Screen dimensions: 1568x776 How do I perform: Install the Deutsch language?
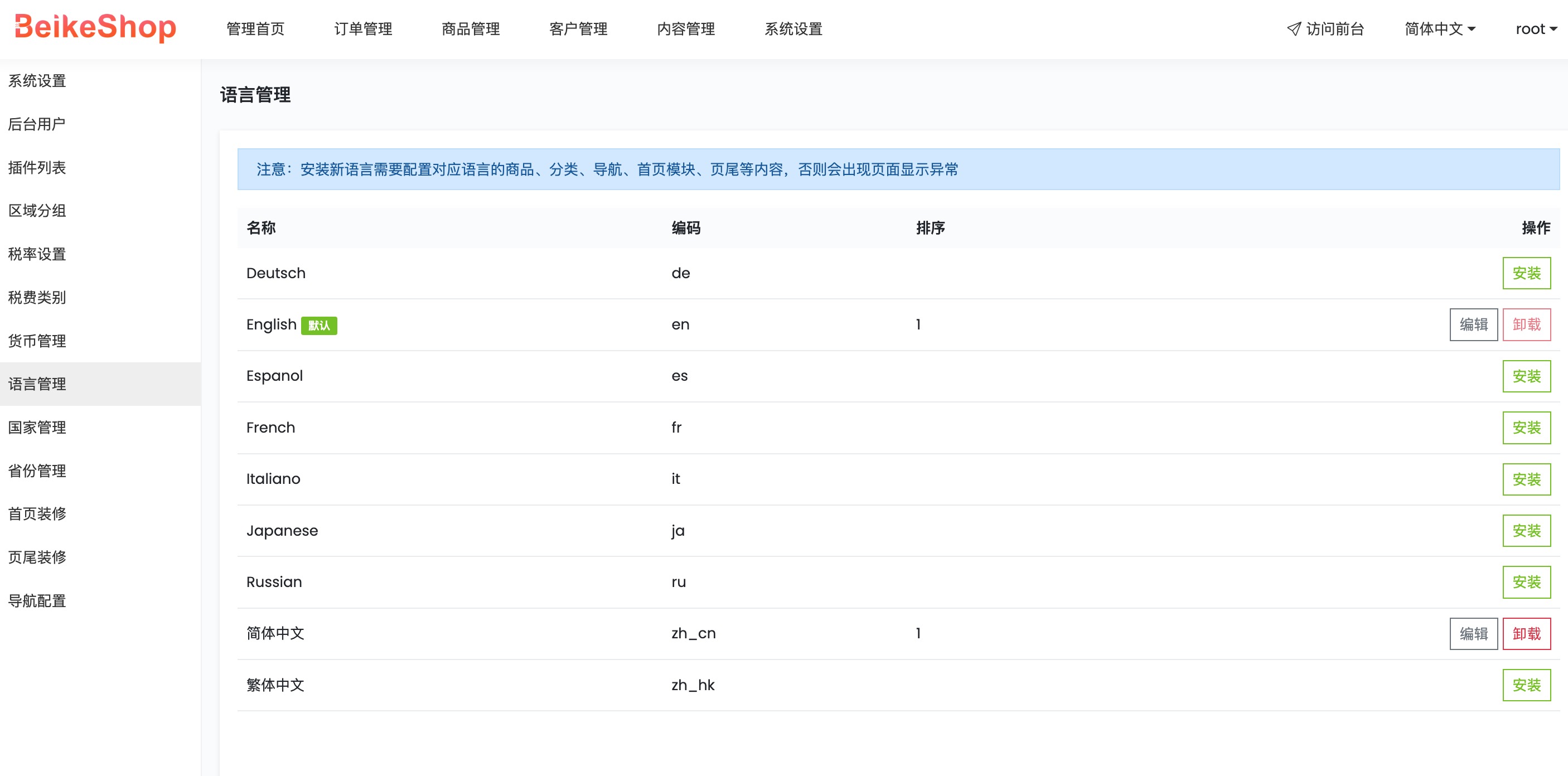tap(1526, 273)
